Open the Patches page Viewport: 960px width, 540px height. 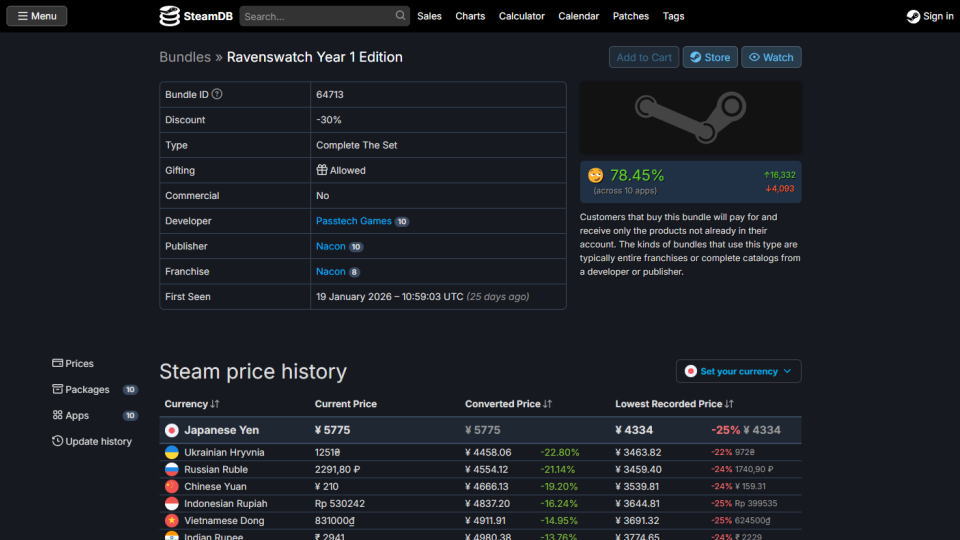(631, 16)
